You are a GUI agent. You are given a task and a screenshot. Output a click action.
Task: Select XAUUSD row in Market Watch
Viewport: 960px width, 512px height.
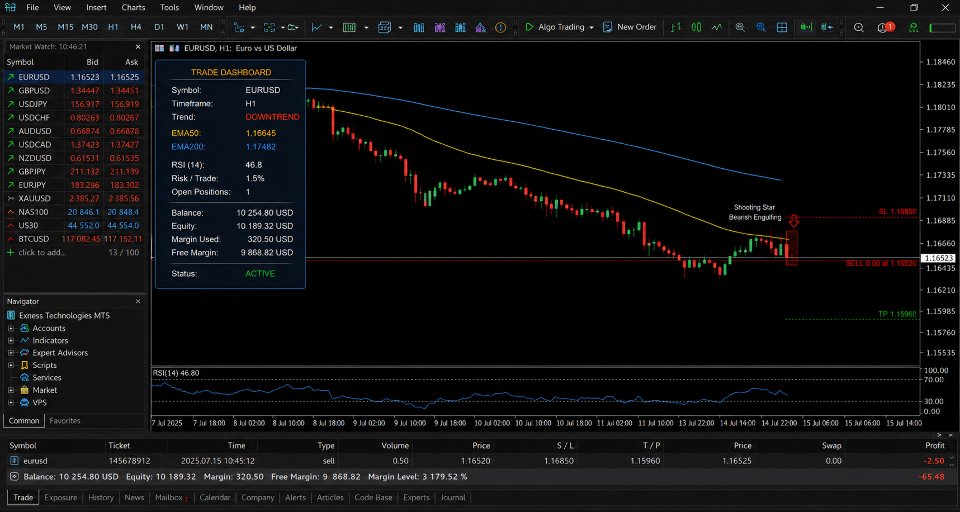coord(75,198)
